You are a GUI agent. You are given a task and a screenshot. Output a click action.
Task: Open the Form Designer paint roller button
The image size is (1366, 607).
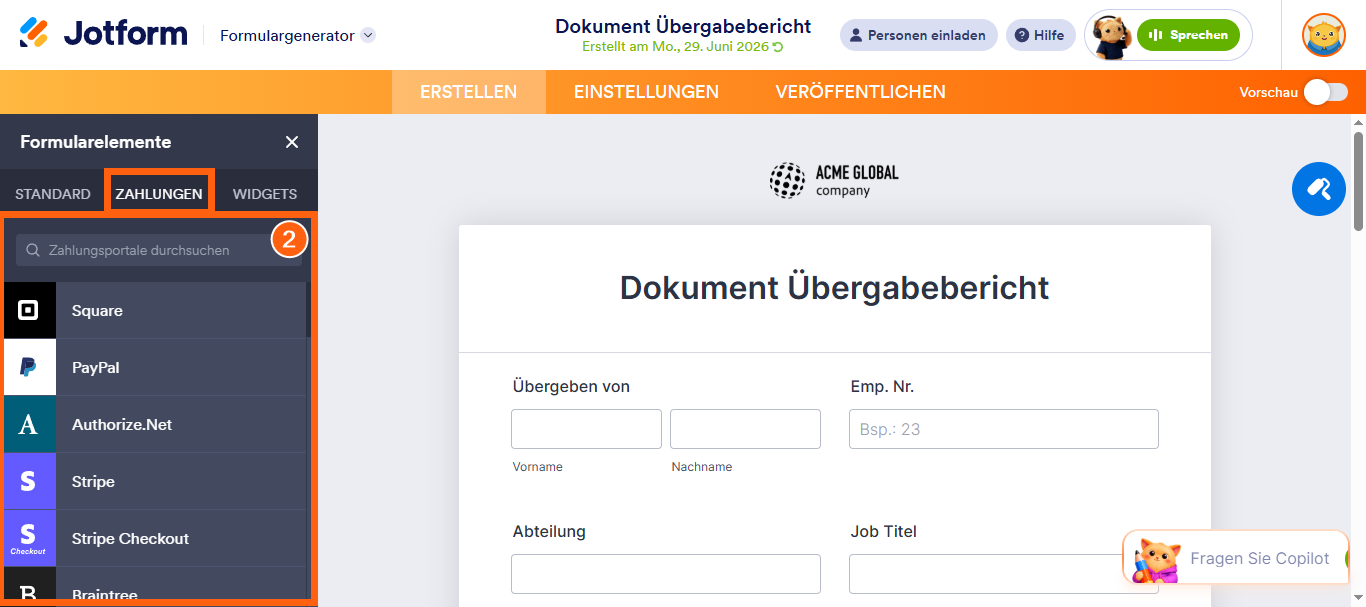pos(1318,189)
